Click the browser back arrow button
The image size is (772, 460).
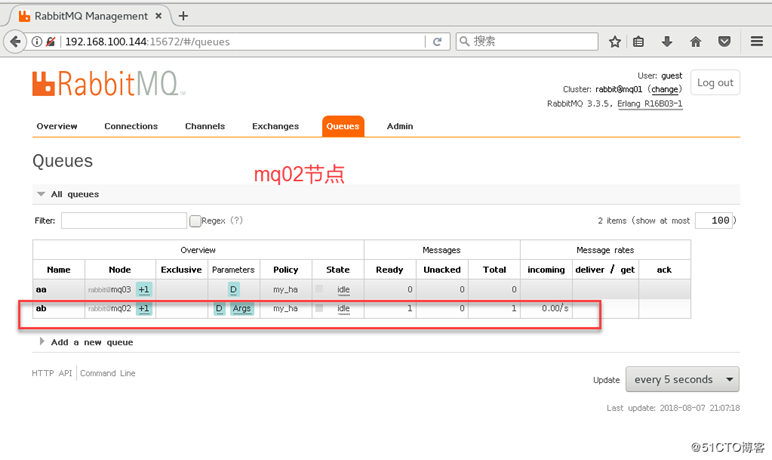[15, 41]
